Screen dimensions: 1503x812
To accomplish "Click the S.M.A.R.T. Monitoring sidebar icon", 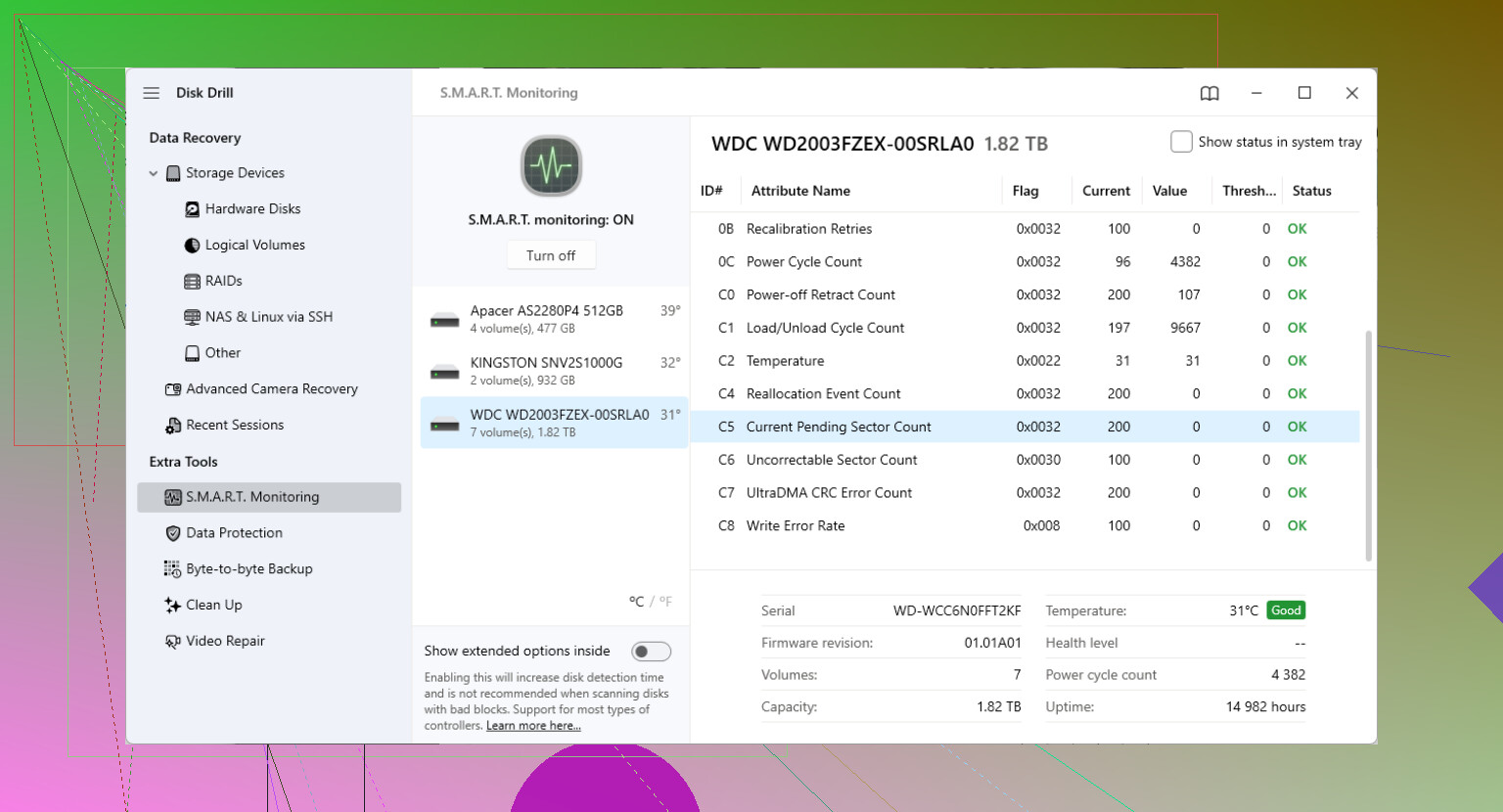I will [x=173, y=497].
